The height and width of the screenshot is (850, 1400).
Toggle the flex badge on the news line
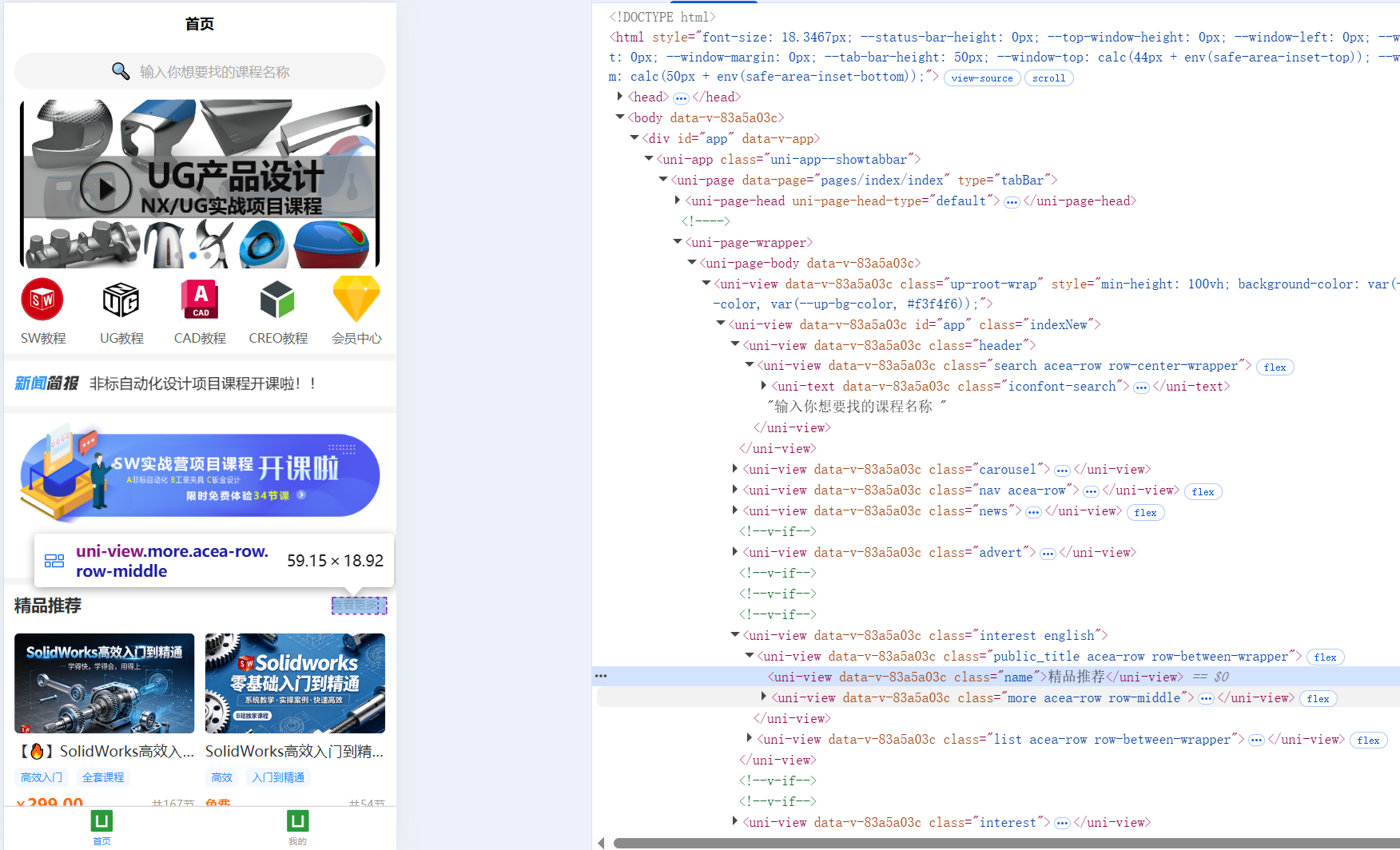pyautogui.click(x=1146, y=513)
